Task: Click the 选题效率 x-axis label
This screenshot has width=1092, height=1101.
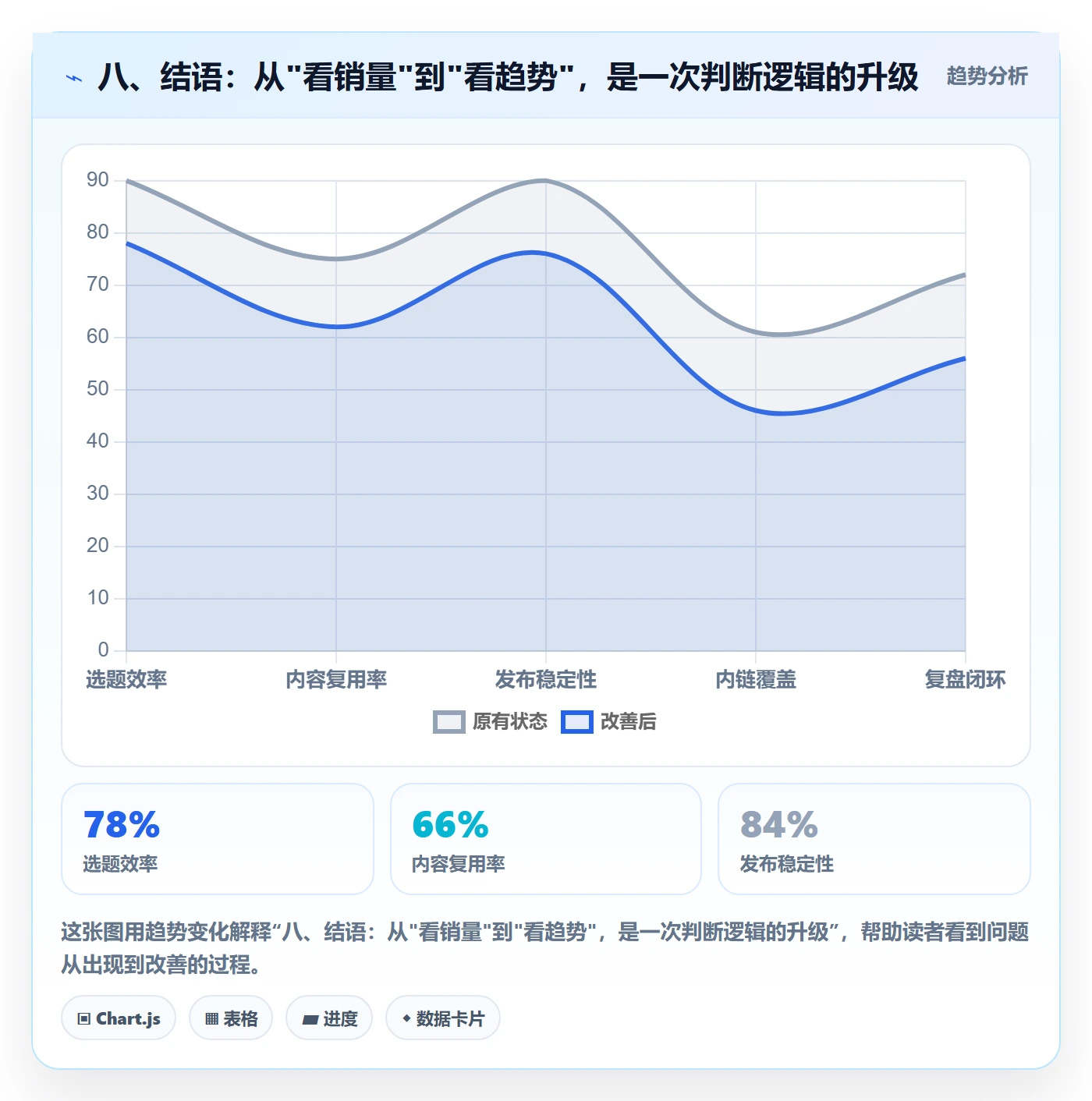Action: 126,680
